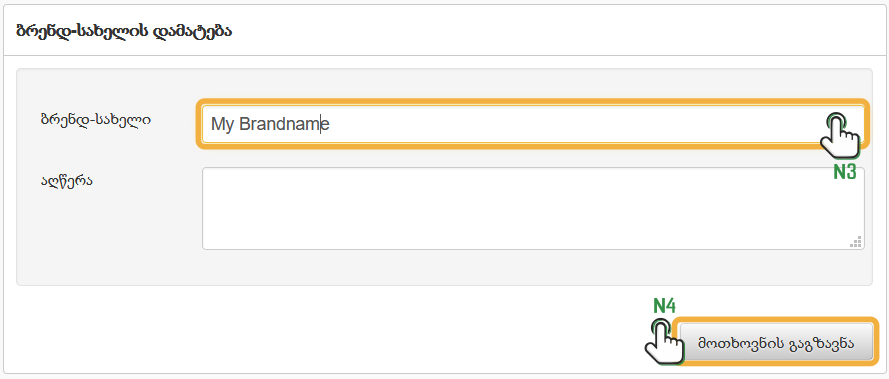
Task: Click the ბრენდ-სახელი input field
Action: 533,124
